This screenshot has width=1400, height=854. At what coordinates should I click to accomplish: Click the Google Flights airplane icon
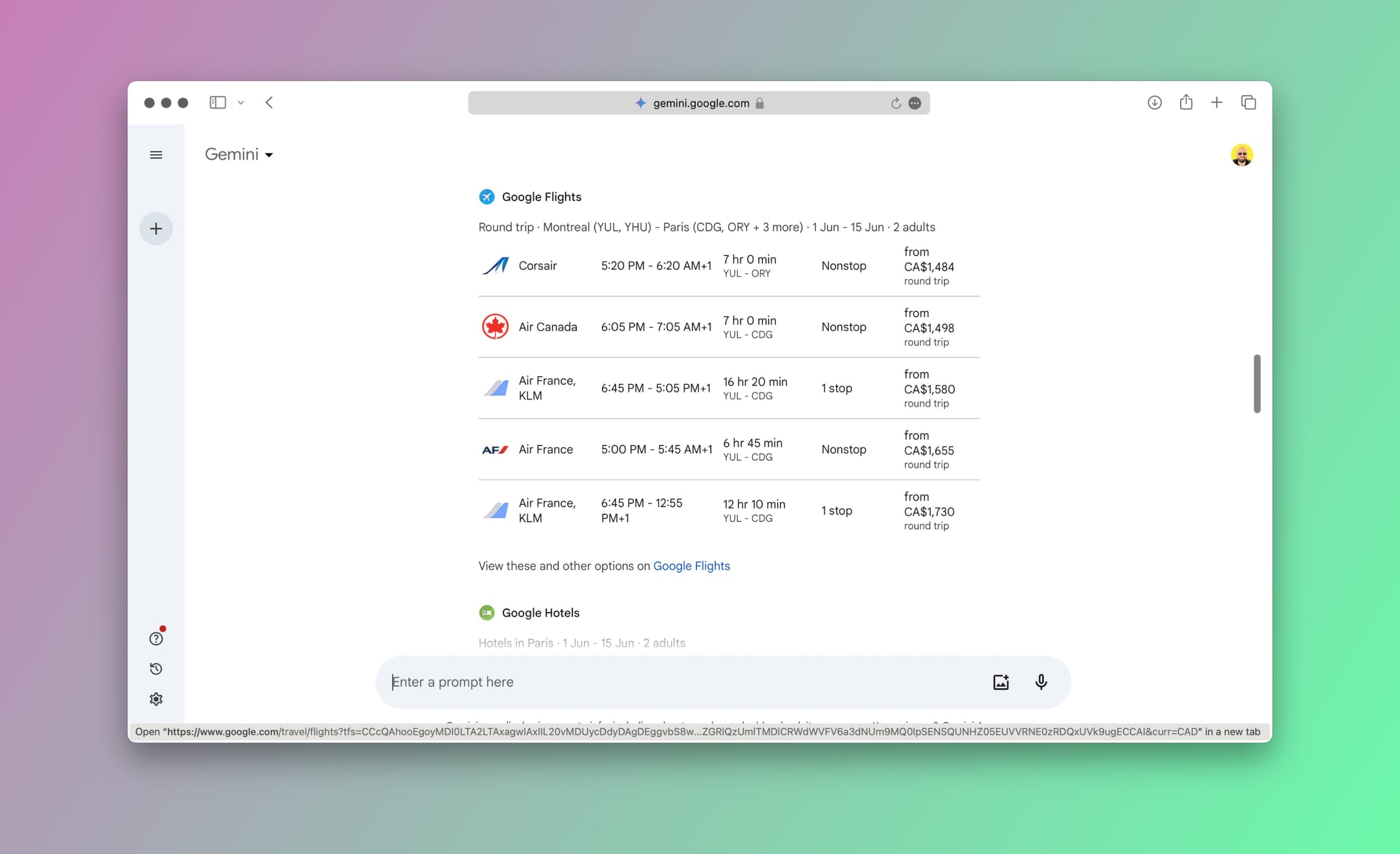click(487, 197)
